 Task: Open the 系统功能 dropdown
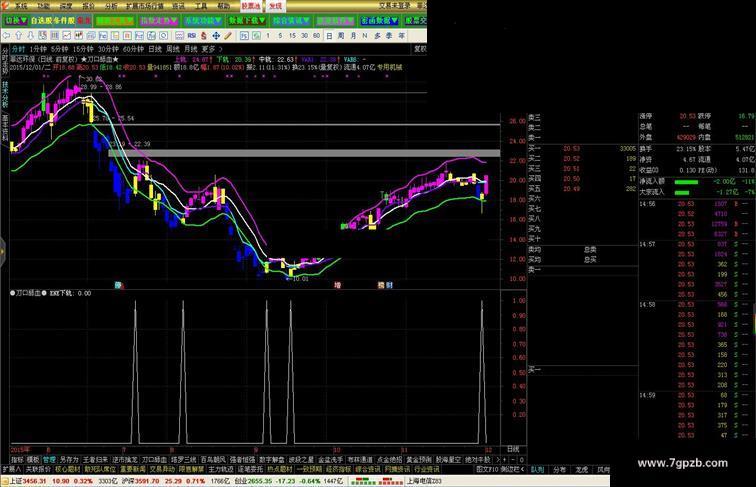pyautogui.click(x=202, y=21)
